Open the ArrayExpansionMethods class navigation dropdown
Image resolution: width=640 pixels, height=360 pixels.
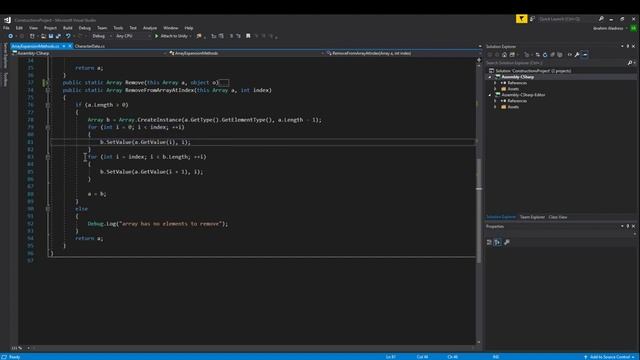coord(247,53)
